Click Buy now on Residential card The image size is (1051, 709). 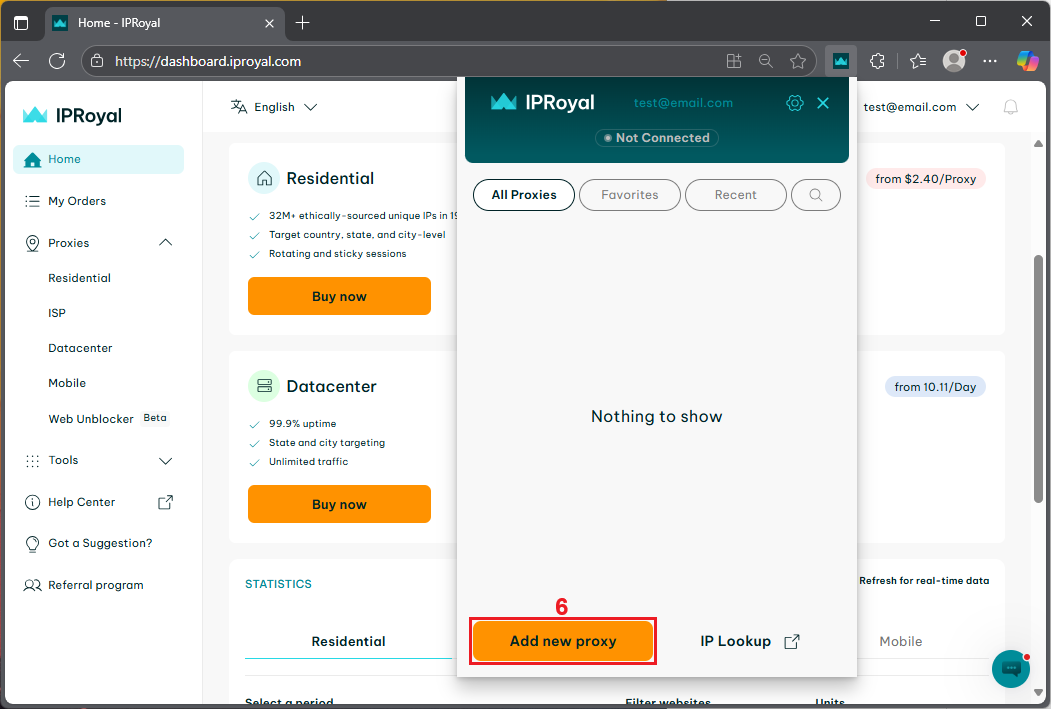click(x=339, y=296)
